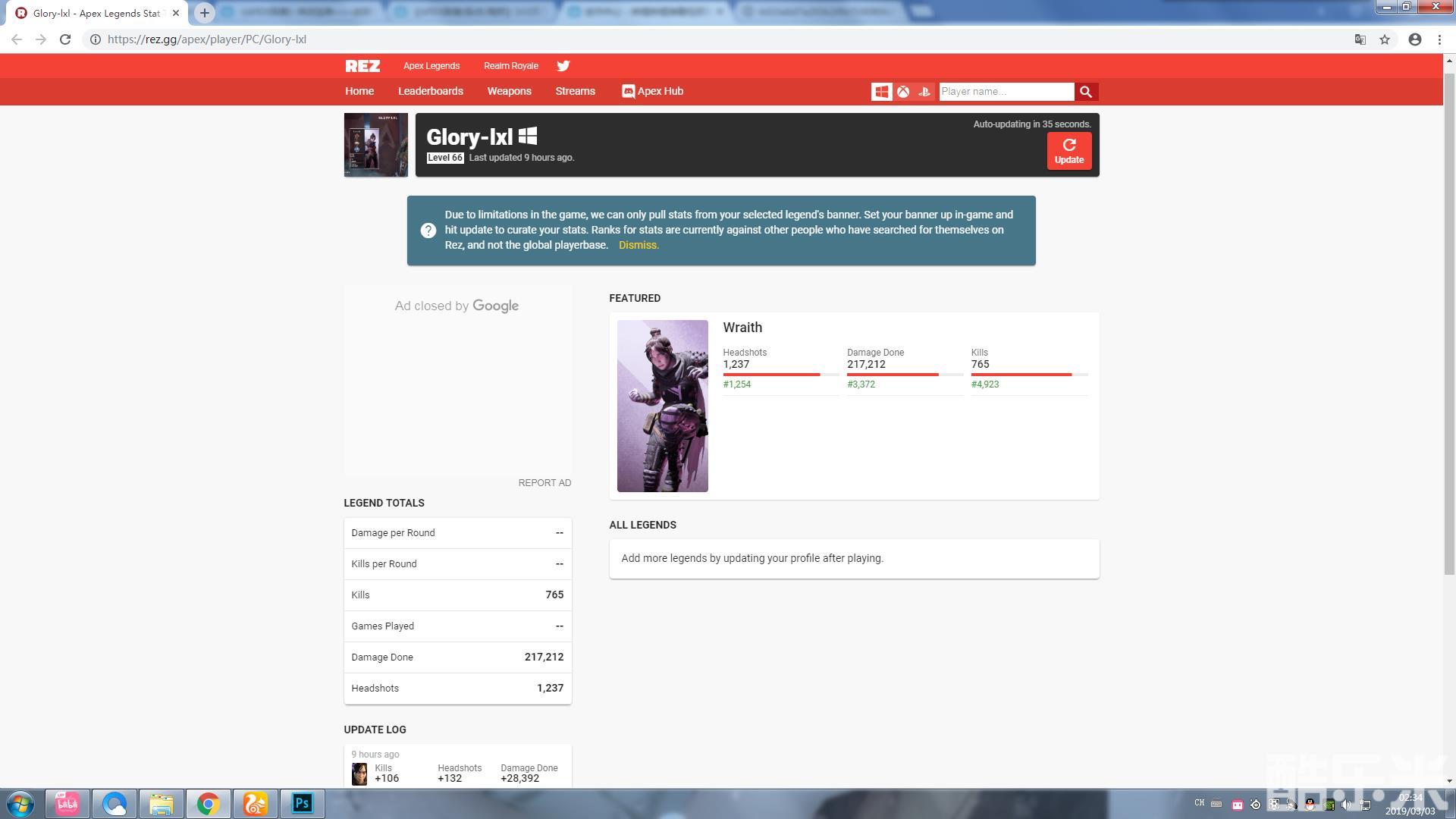Click the REZ logo

point(362,66)
